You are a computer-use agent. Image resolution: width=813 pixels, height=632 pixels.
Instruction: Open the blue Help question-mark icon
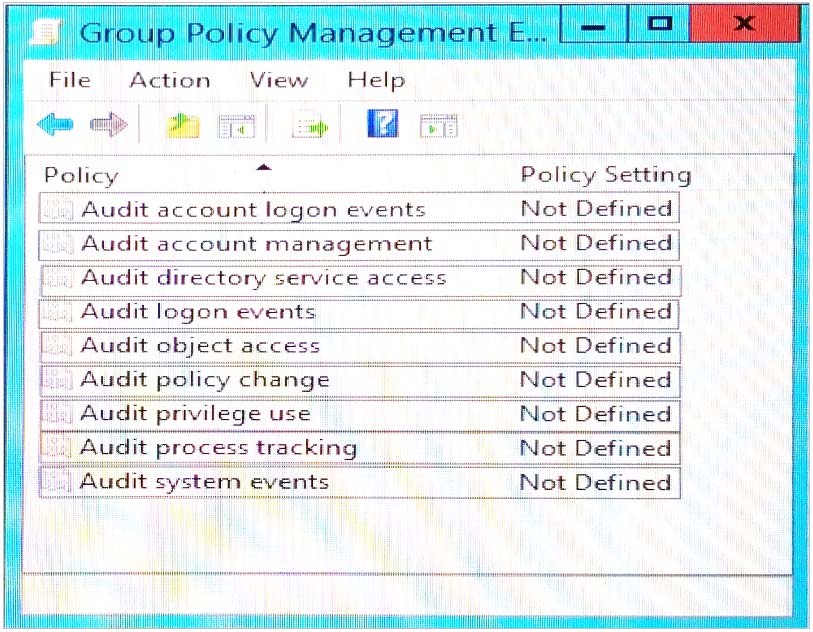(x=383, y=123)
